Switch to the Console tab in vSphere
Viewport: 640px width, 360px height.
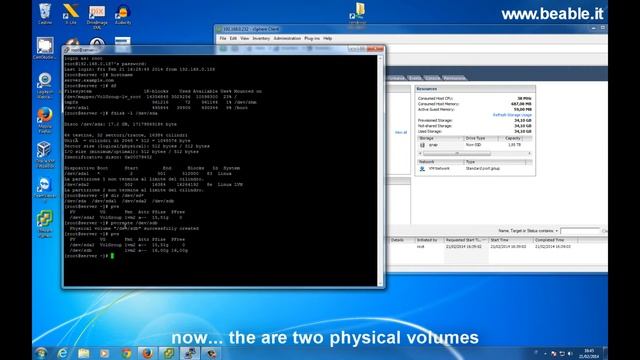click(432, 78)
